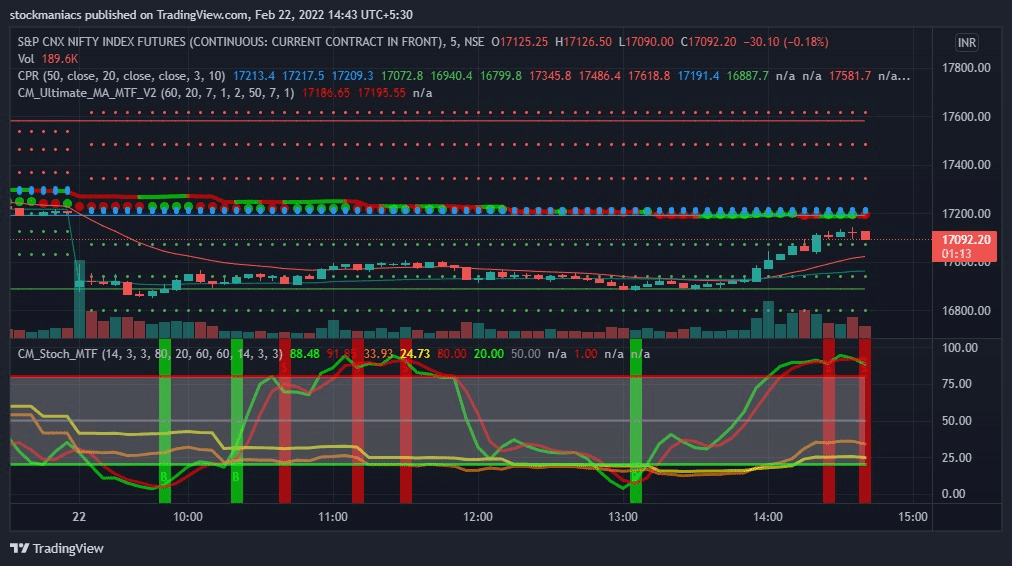Click the 25.00 stochastic axis label

[x=956, y=458]
